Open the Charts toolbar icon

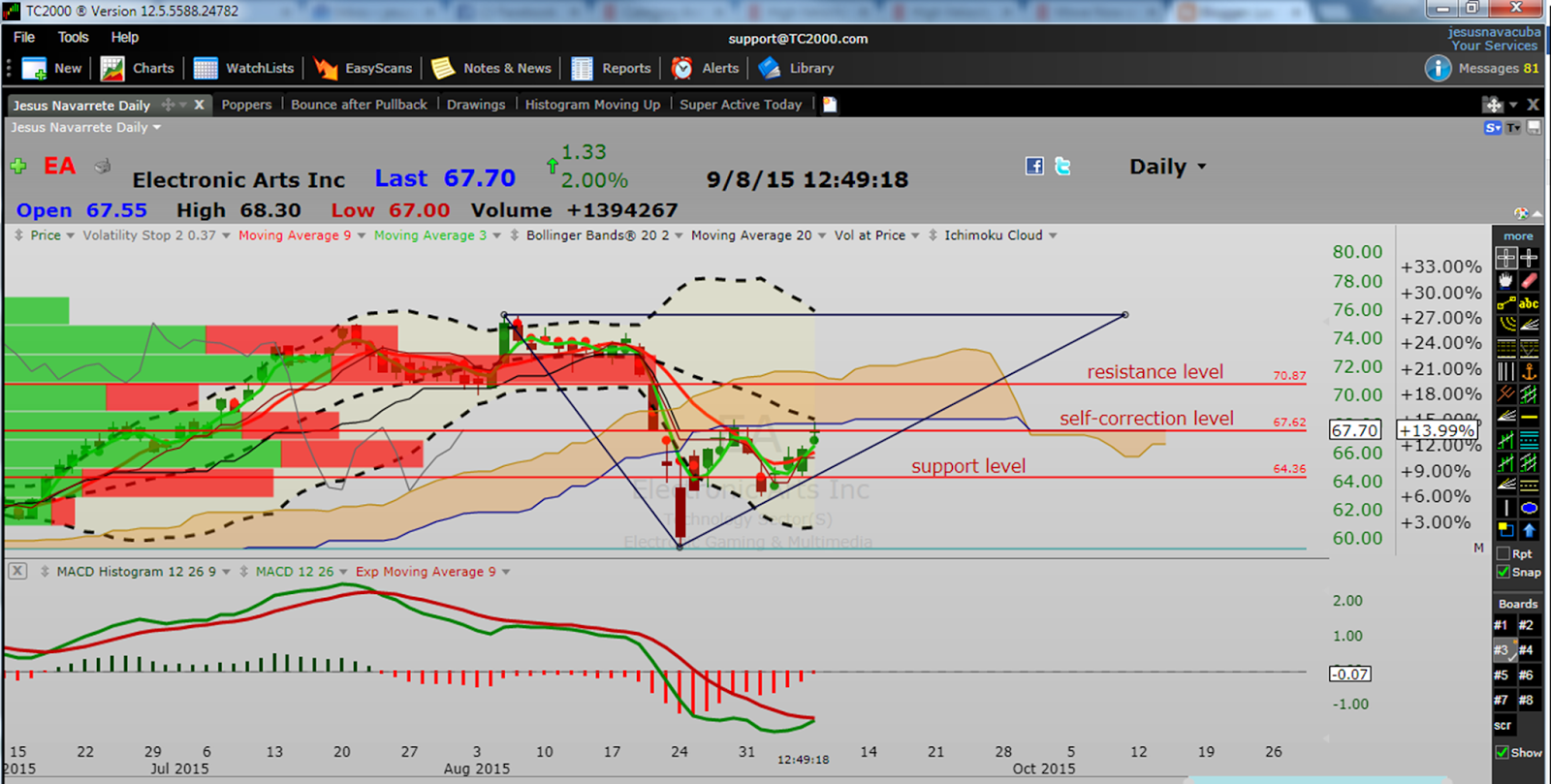click(x=112, y=69)
